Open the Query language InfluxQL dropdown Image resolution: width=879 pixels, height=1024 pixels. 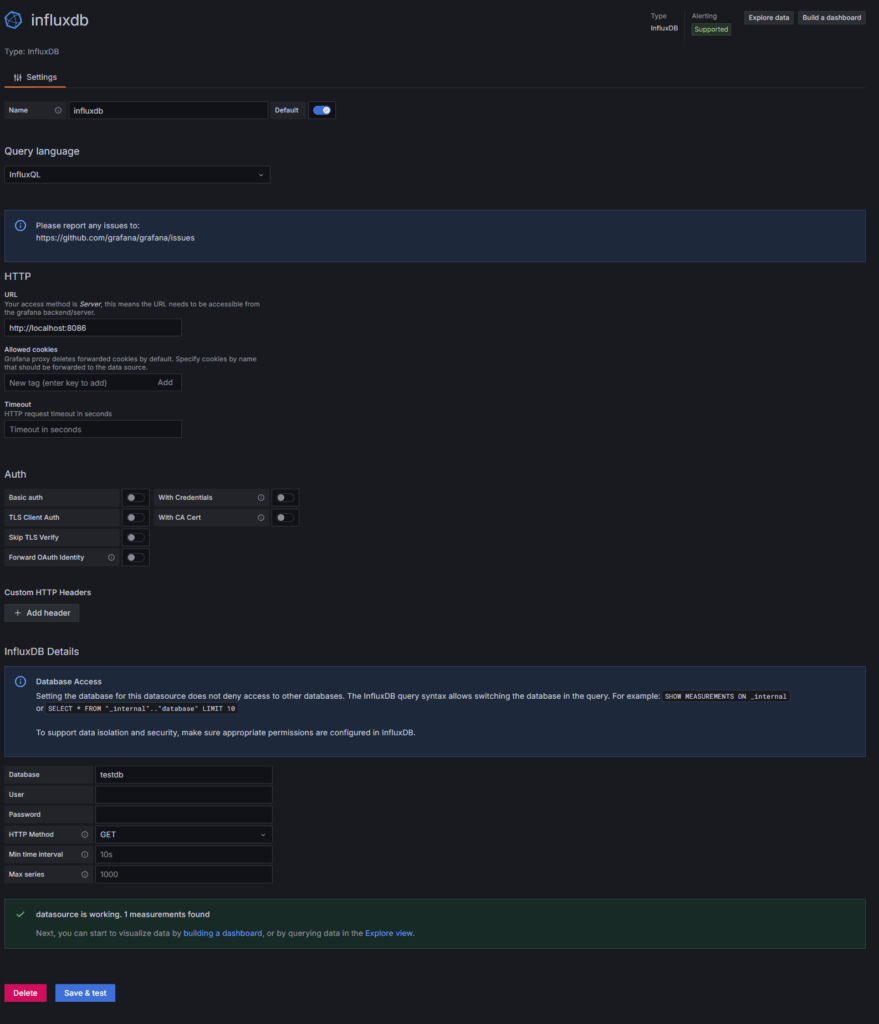tap(137, 174)
